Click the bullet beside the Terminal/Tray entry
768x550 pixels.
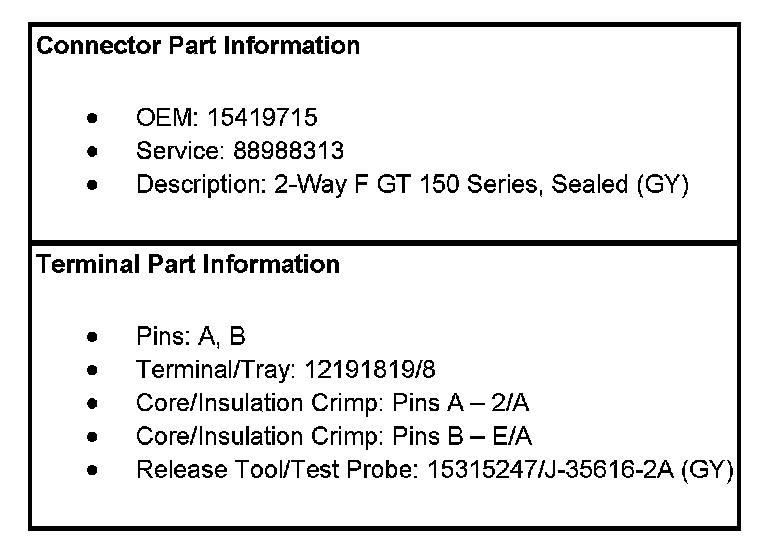click(93, 370)
